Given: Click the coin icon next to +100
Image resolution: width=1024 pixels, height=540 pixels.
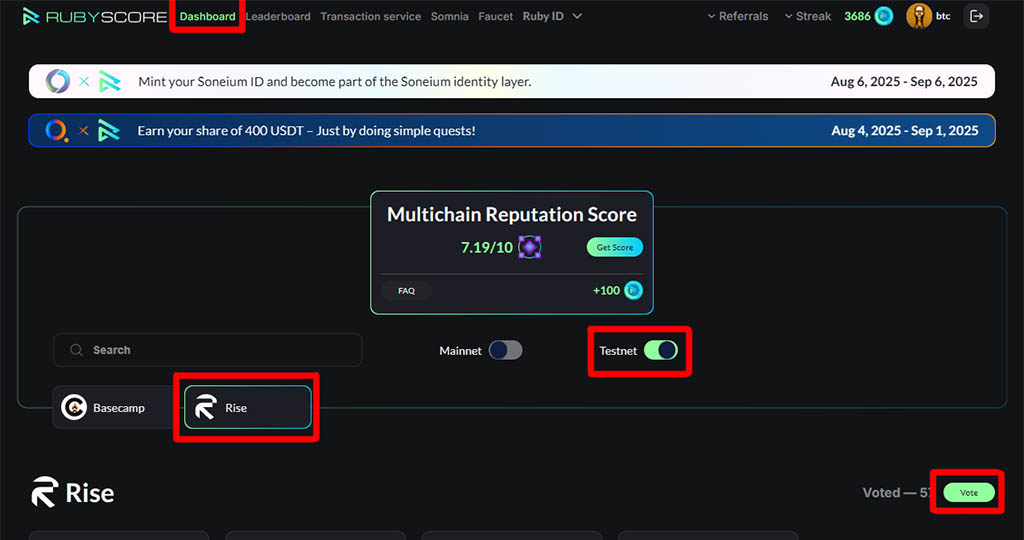Looking at the screenshot, I should pos(633,290).
